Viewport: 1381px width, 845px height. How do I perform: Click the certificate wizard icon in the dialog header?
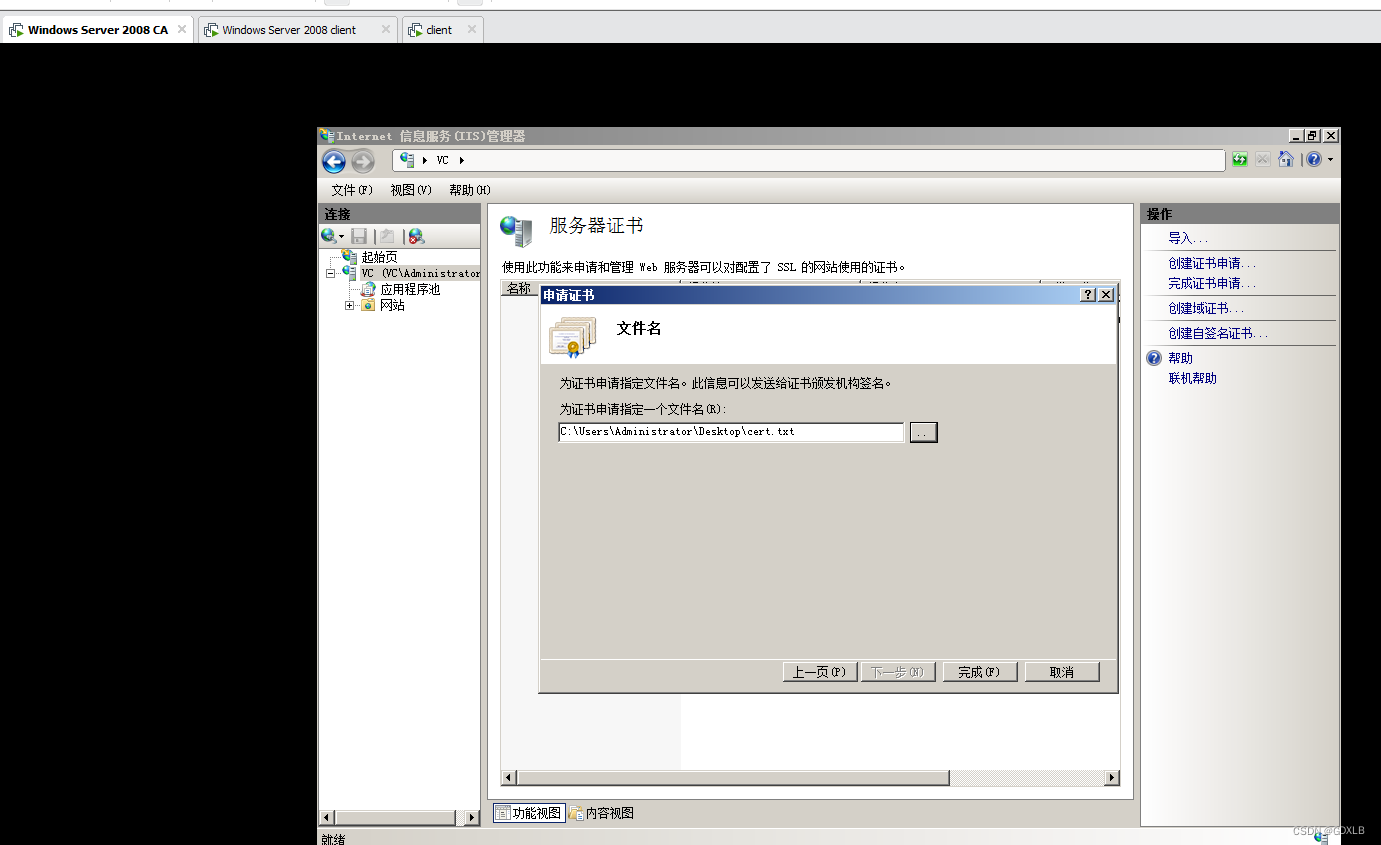click(572, 336)
